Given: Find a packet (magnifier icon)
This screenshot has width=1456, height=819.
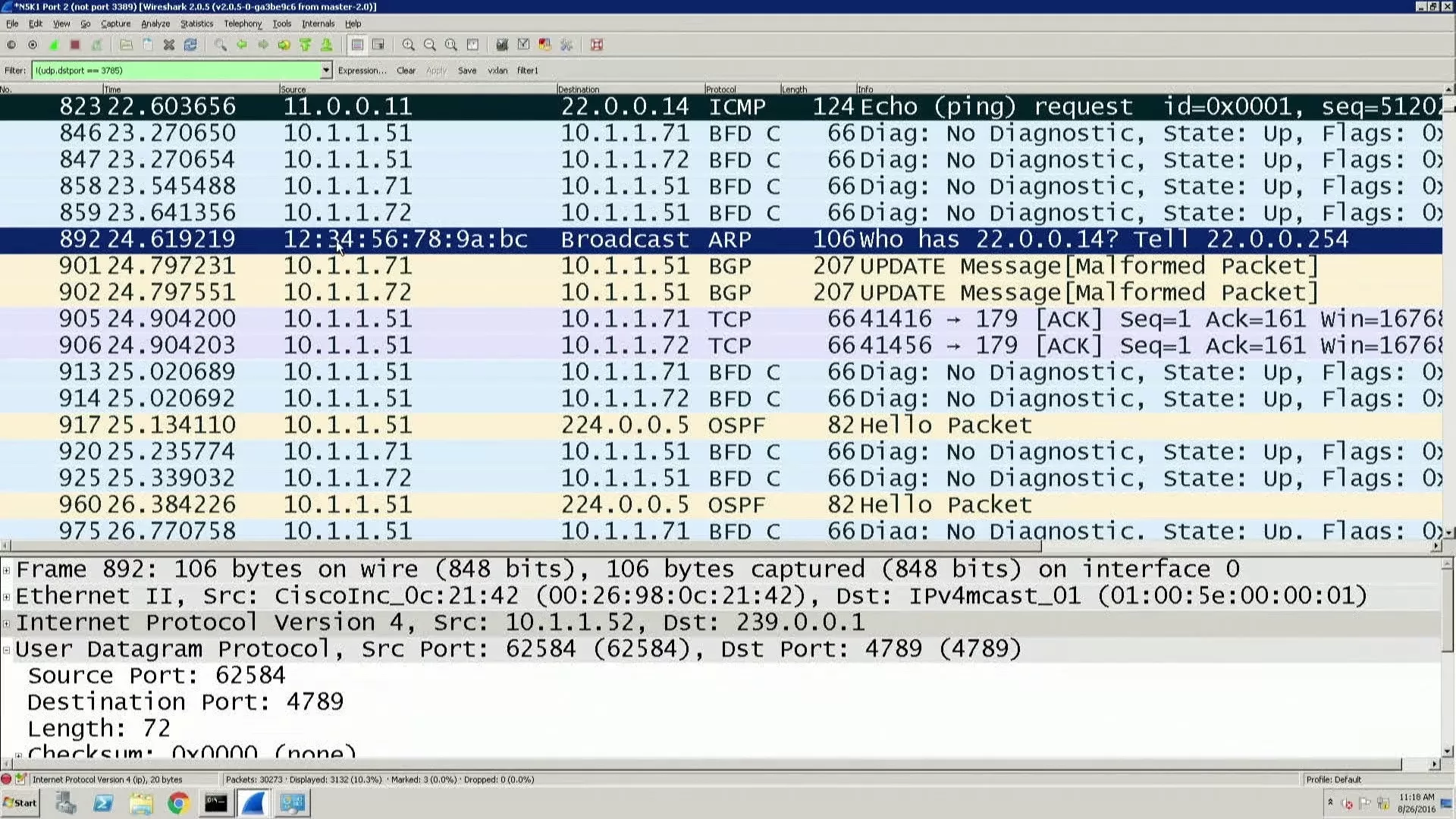Looking at the screenshot, I should [x=220, y=45].
